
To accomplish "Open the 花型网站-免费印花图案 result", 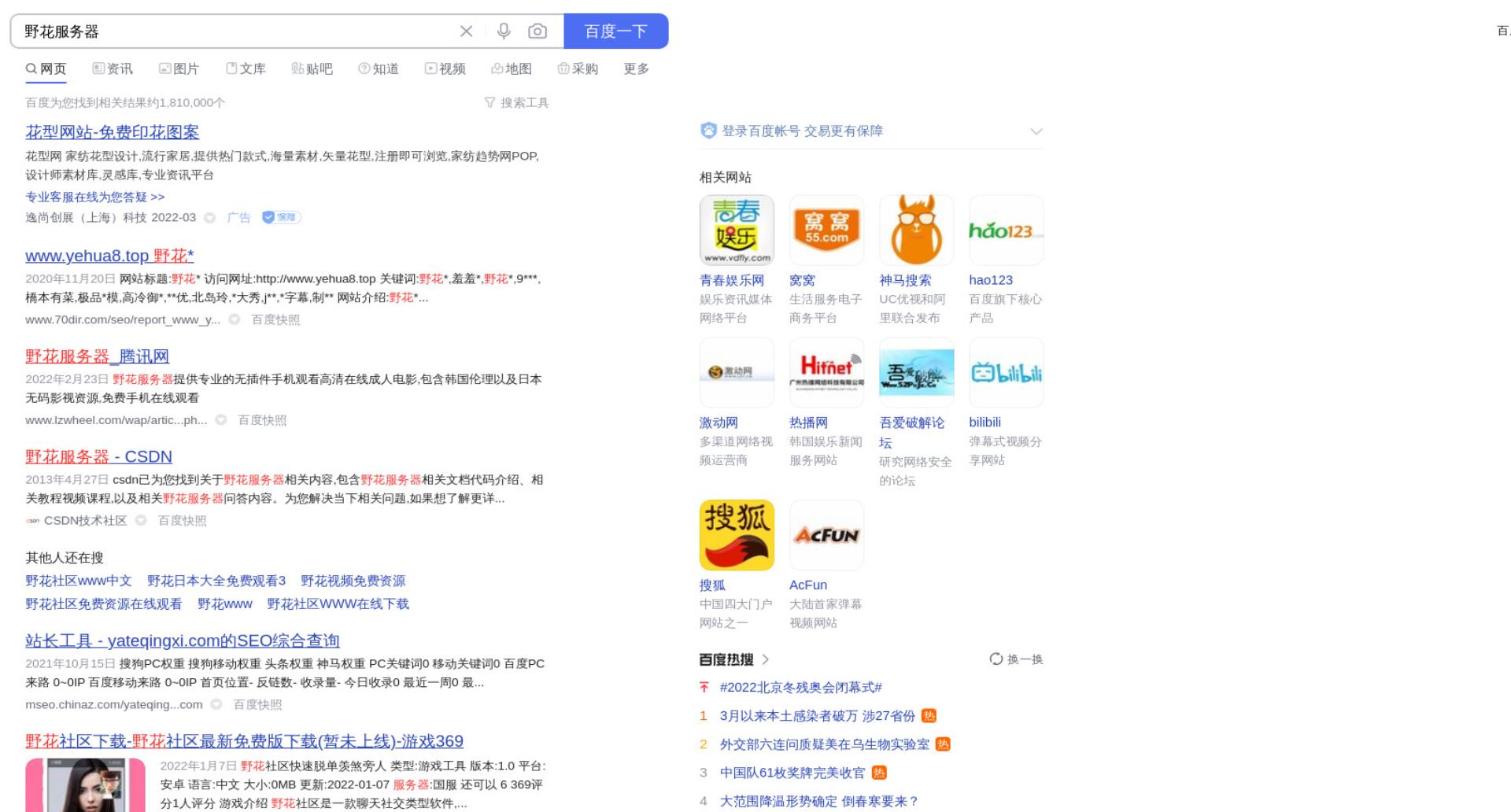I will click(112, 132).
